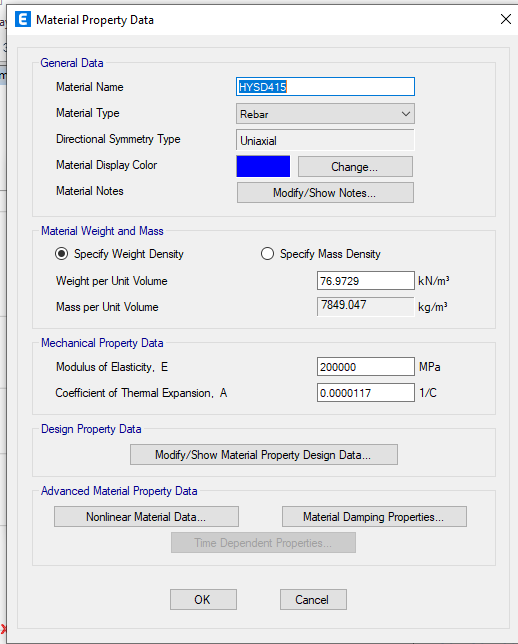Click Weight per Unit Volume field
The image size is (518, 644).
[366, 281]
